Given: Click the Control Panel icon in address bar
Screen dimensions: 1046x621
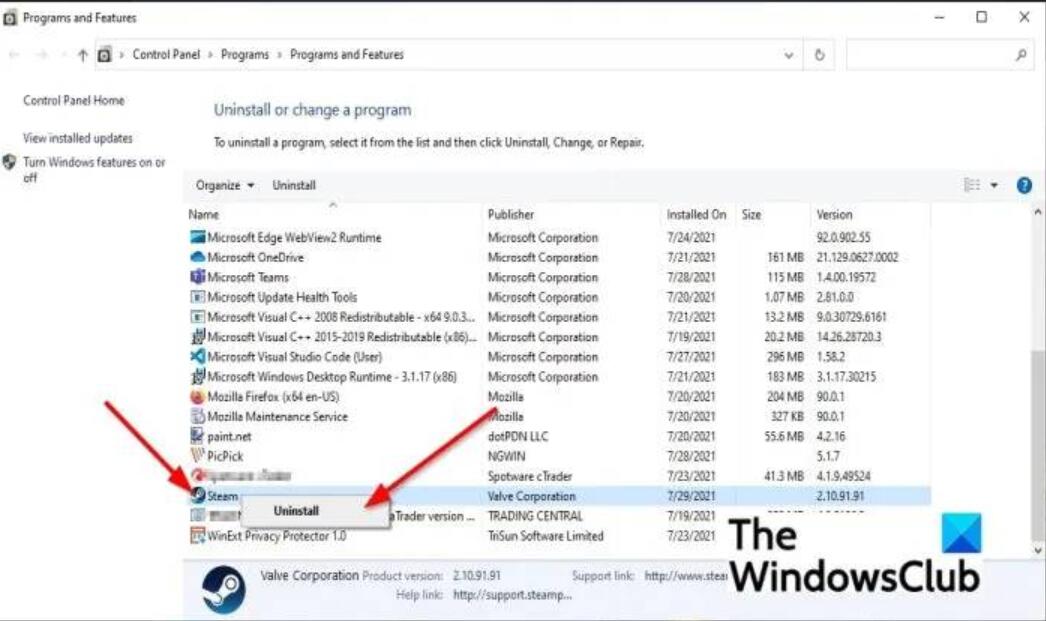Looking at the screenshot, I should click(104, 55).
